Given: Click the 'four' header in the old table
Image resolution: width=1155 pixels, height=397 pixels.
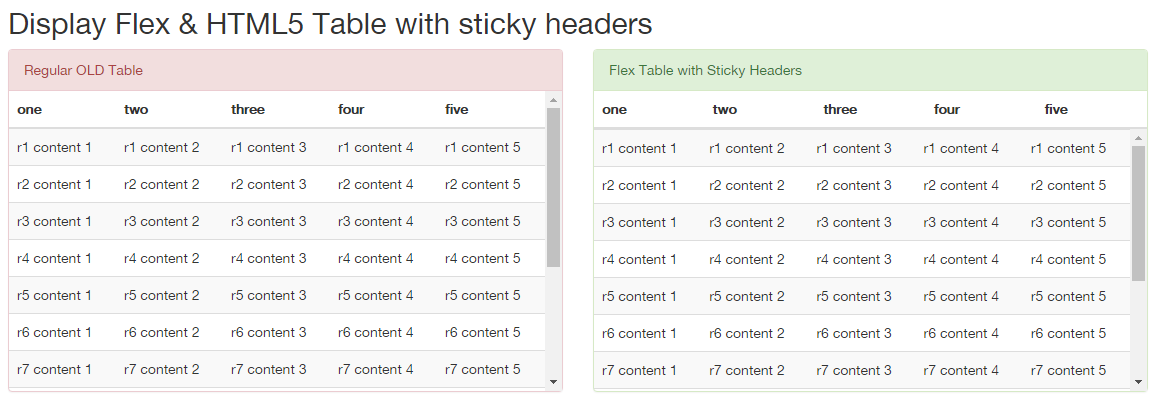Looking at the screenshot, I should (351, 110).
